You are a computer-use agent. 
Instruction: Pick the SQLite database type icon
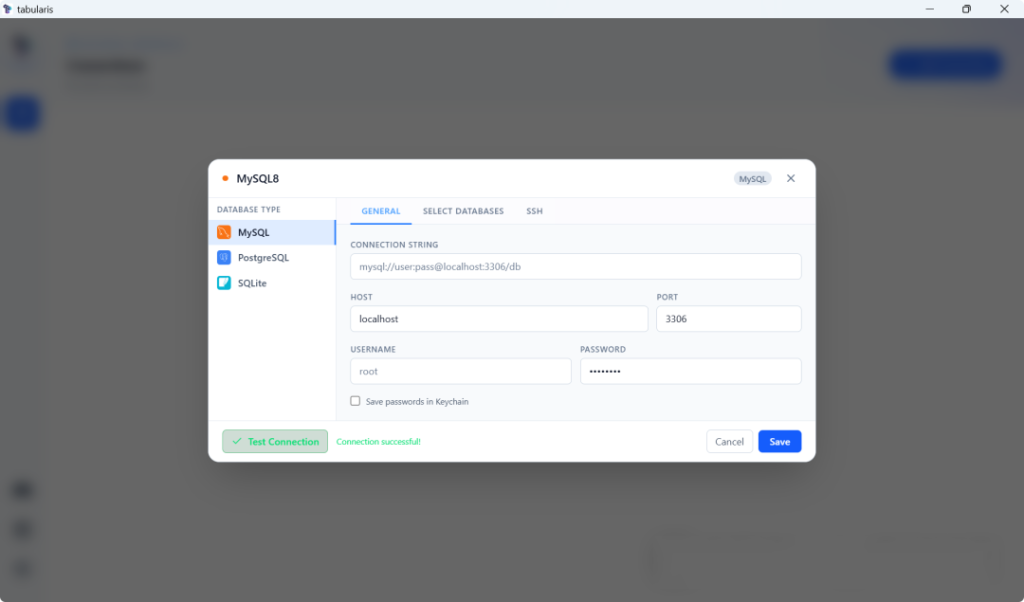[224, 283]
